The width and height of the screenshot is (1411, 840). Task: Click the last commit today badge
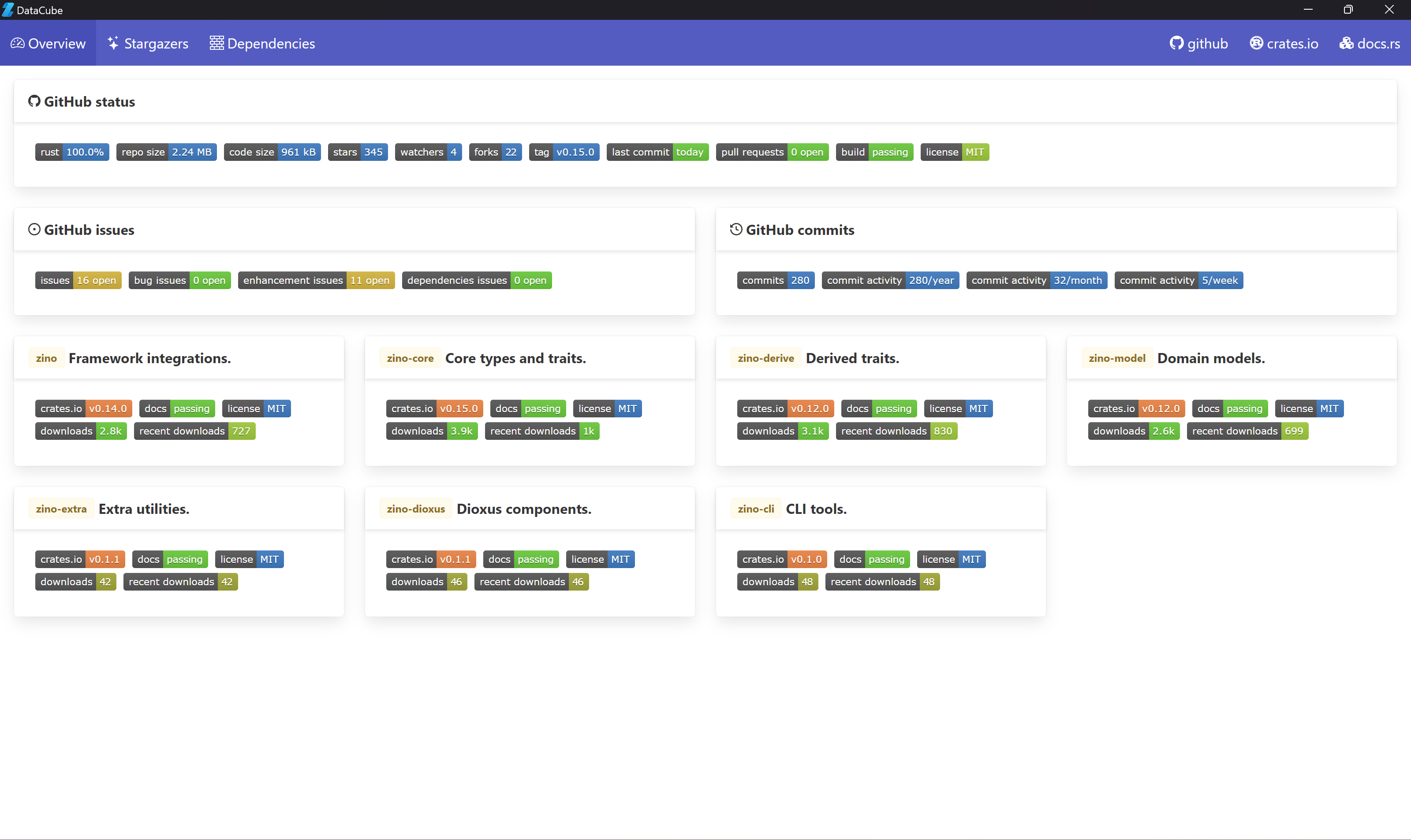coord(657,152)
